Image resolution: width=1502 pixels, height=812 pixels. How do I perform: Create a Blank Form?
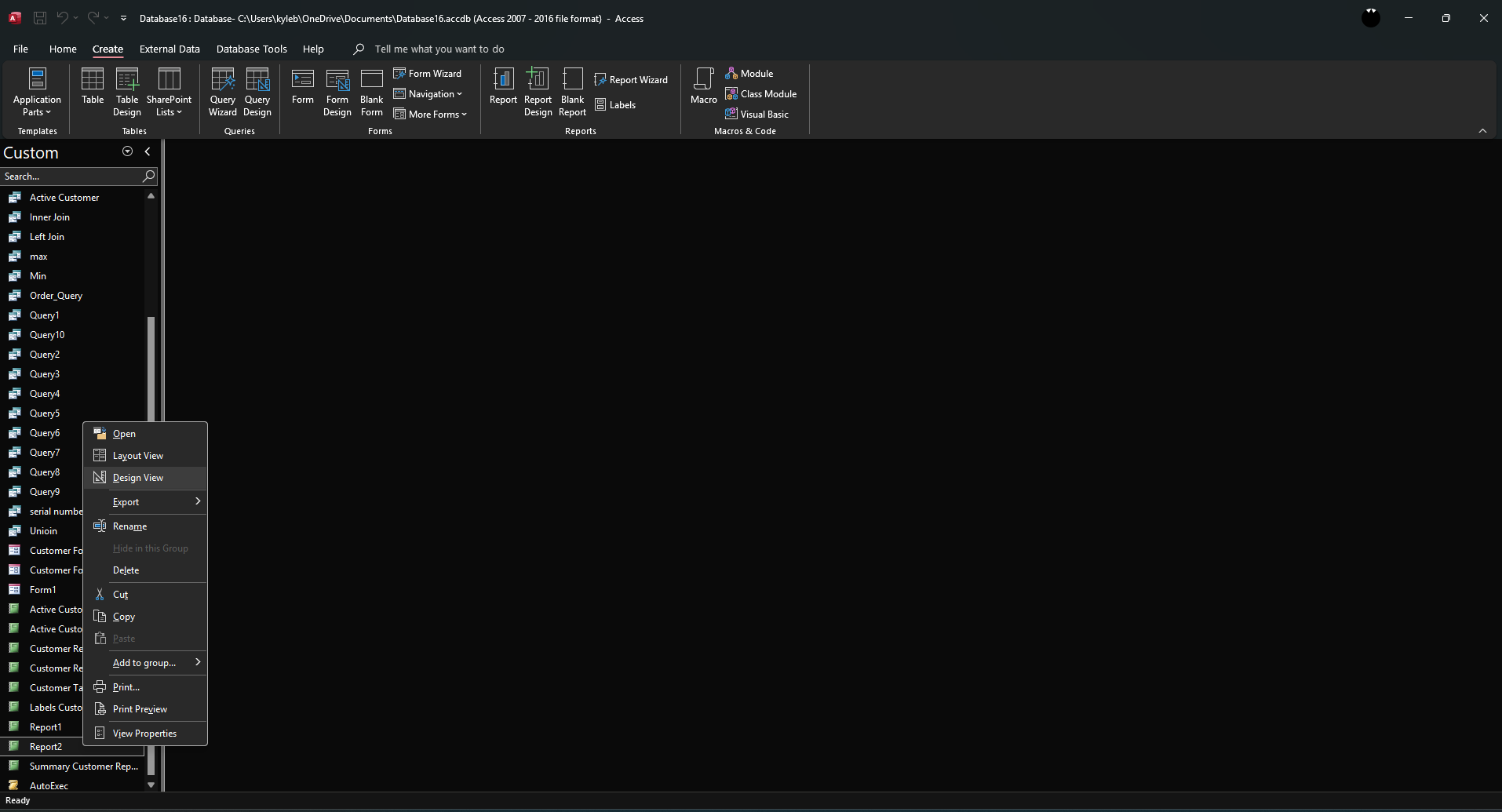click(372, 92)
